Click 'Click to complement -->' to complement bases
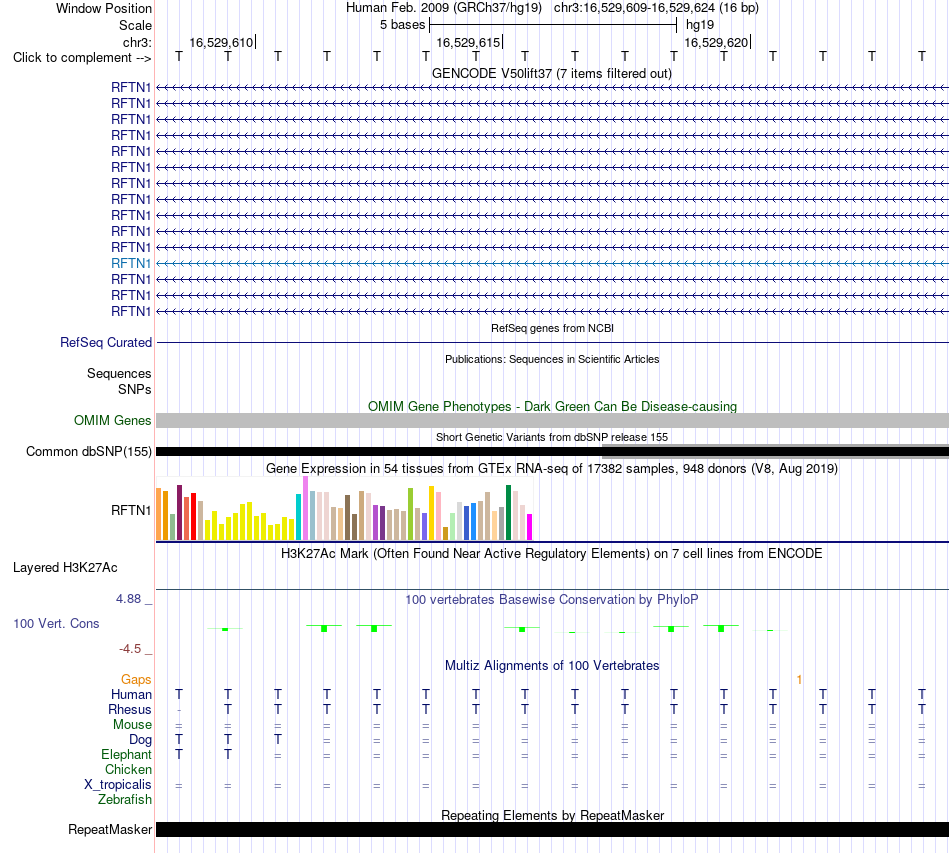The height and width of the screenshot is (853, 950). click(x=82, y=58)
